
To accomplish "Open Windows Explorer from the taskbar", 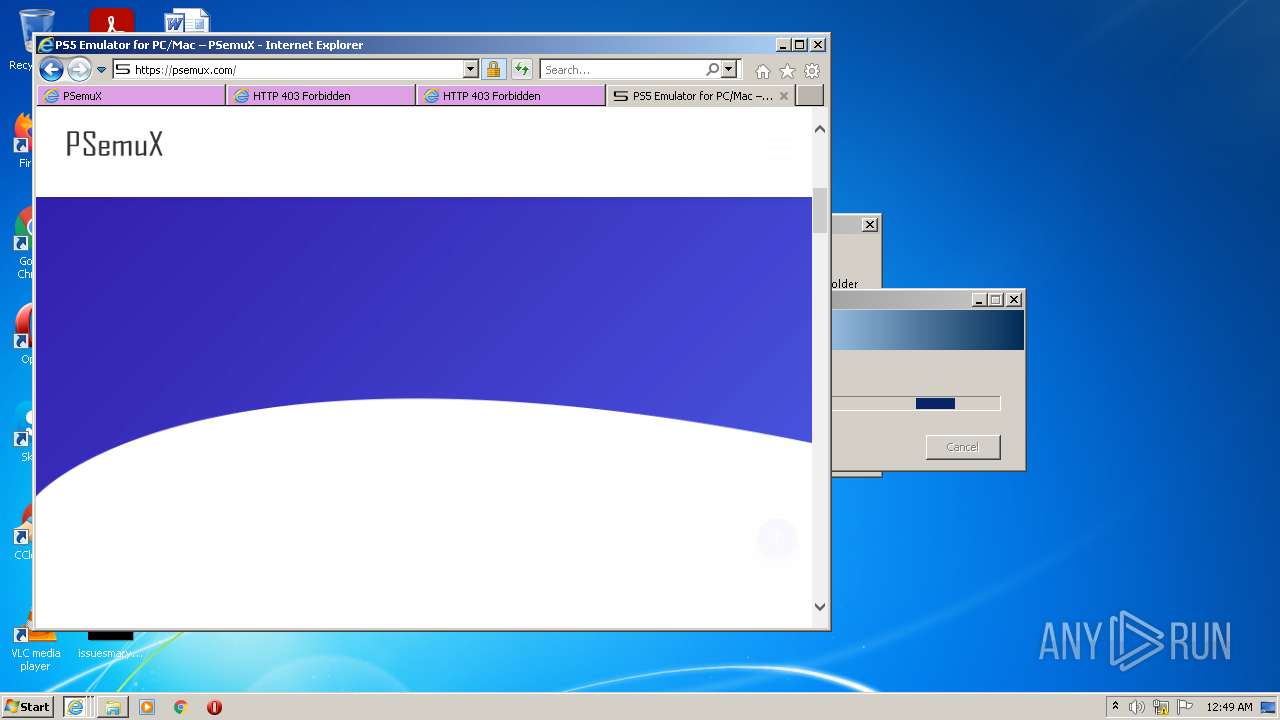I will pyautogui.click(x=113, y=707).
